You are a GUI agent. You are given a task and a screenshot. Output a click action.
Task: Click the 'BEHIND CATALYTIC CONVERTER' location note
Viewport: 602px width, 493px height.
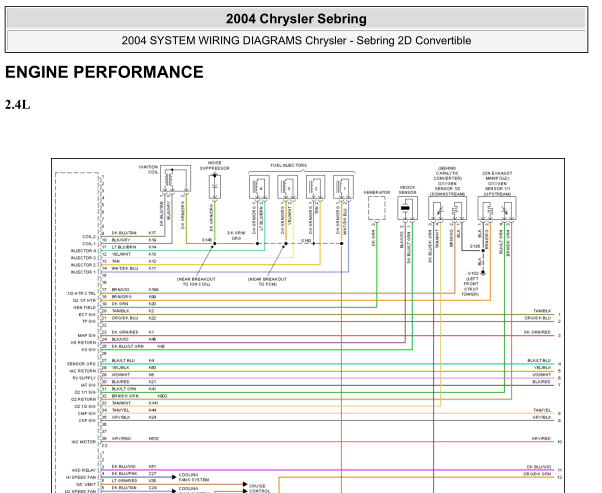448,173
